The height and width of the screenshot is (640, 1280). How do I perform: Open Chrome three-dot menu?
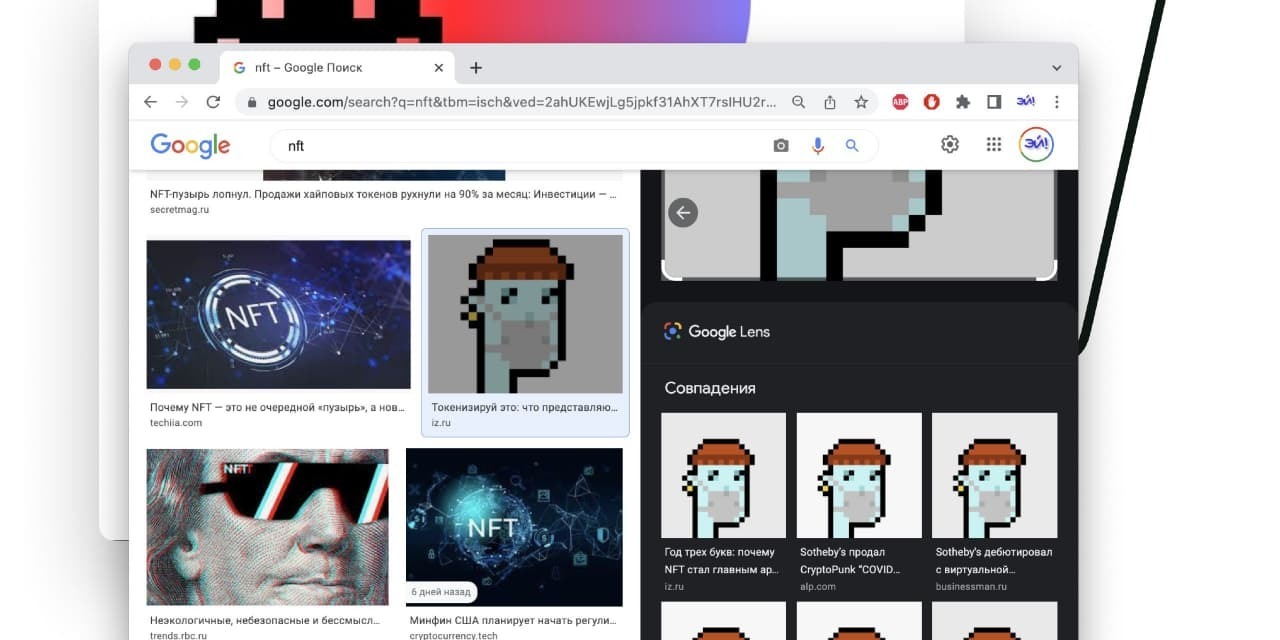(1057, 102)
